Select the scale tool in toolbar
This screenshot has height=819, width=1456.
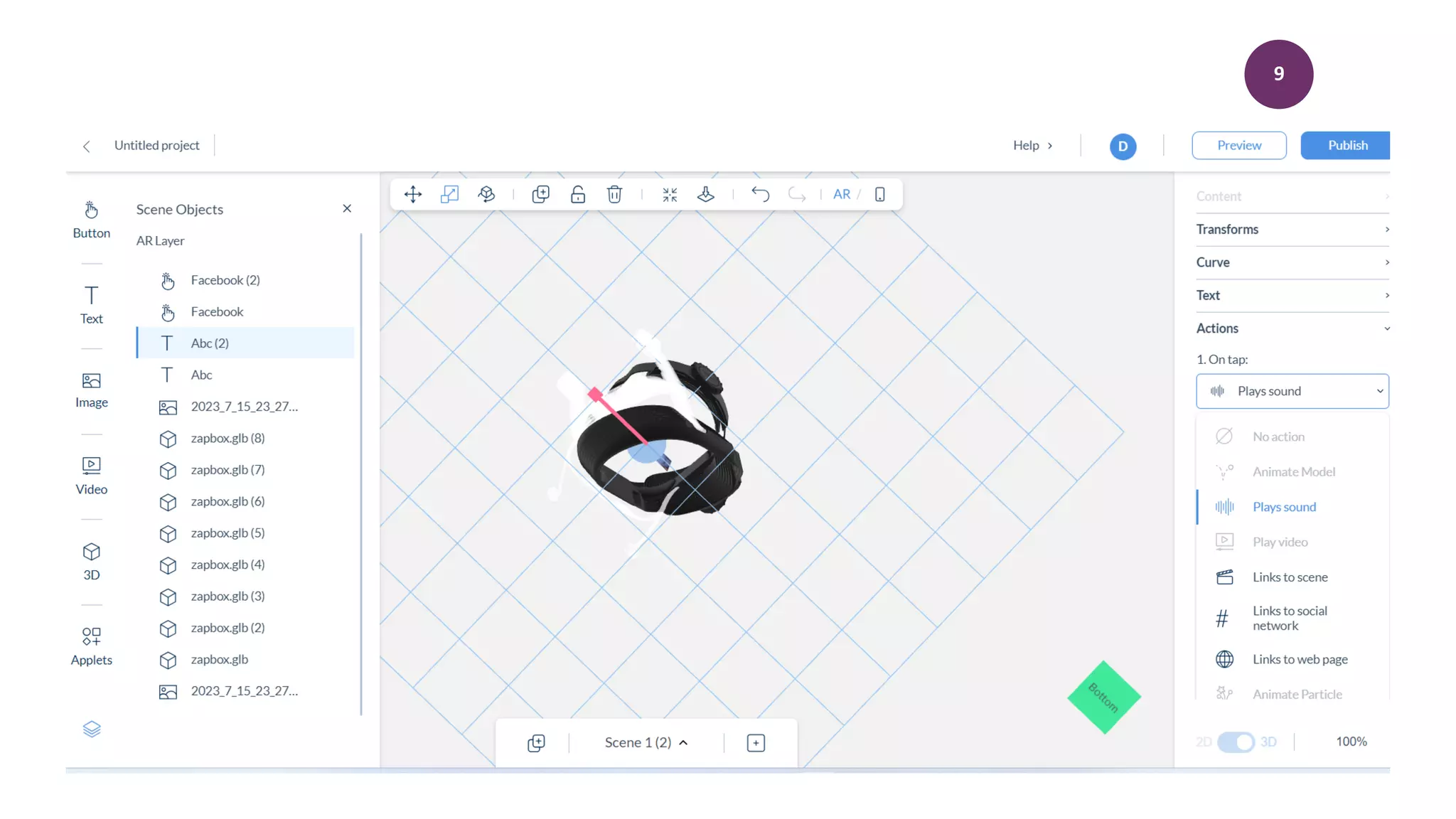point(449,194)
